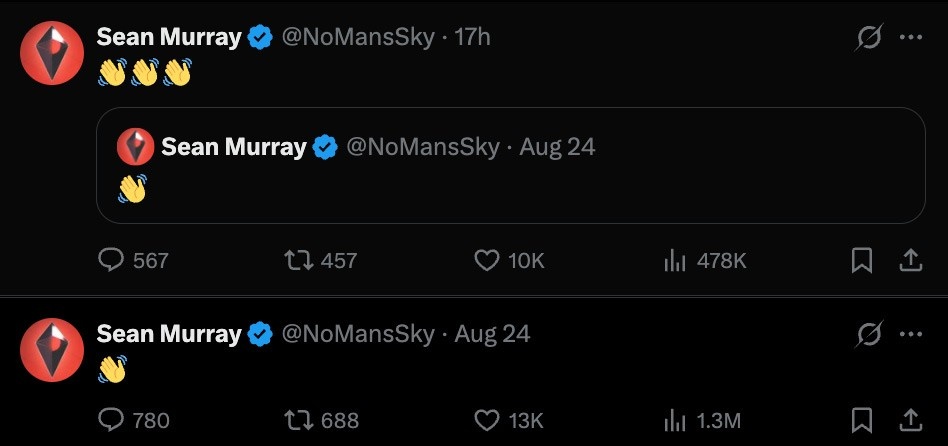Click the 17h timestamp link
The image size is (948, 446).
(x=472, y=38)
